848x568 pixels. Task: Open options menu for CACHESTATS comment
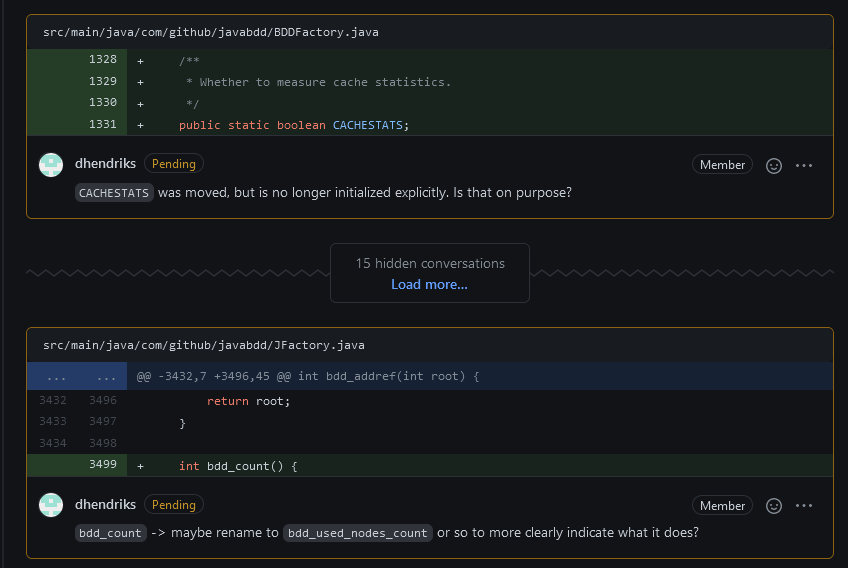point(804,165)
